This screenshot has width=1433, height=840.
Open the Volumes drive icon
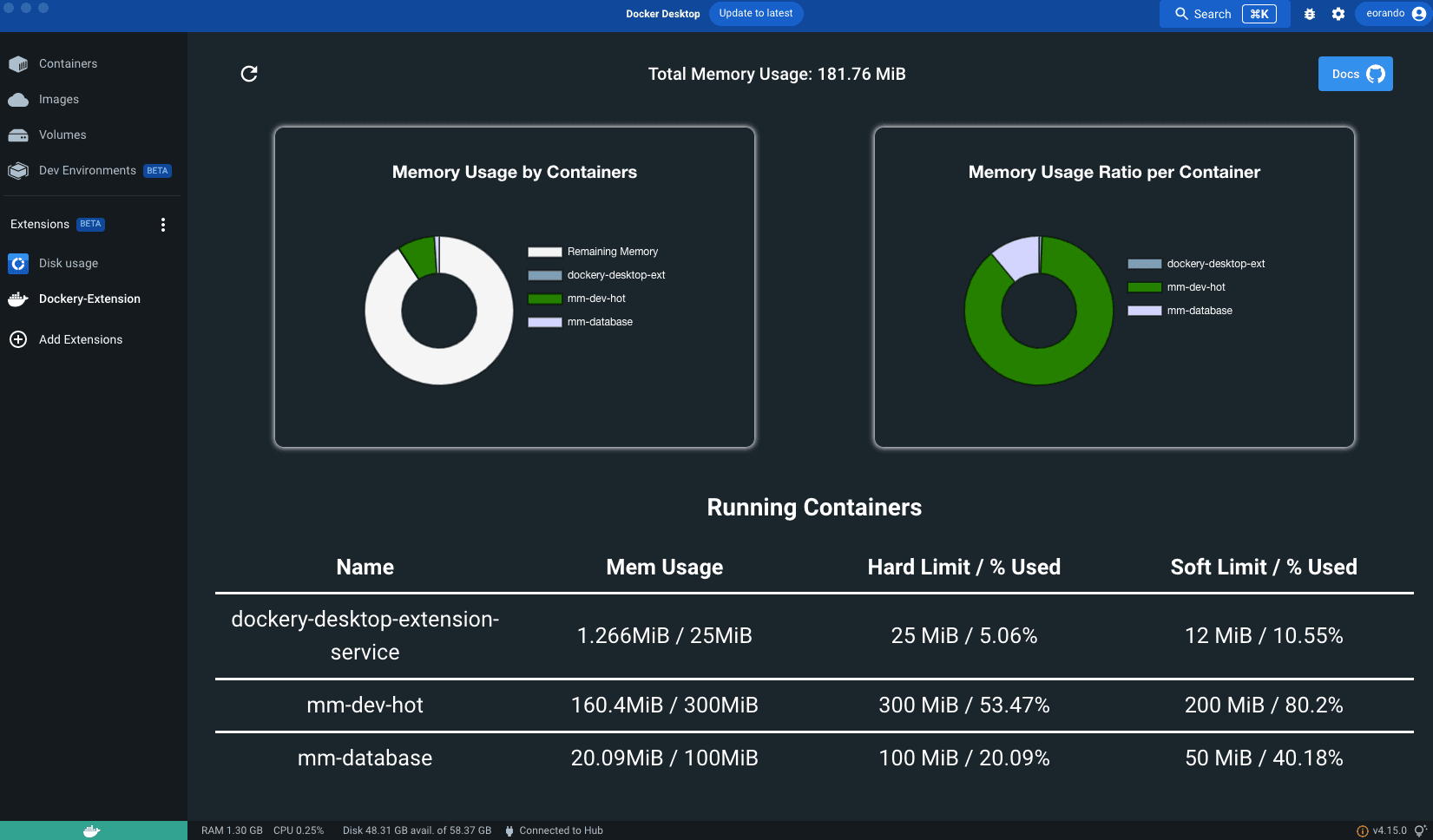(18, 135)
